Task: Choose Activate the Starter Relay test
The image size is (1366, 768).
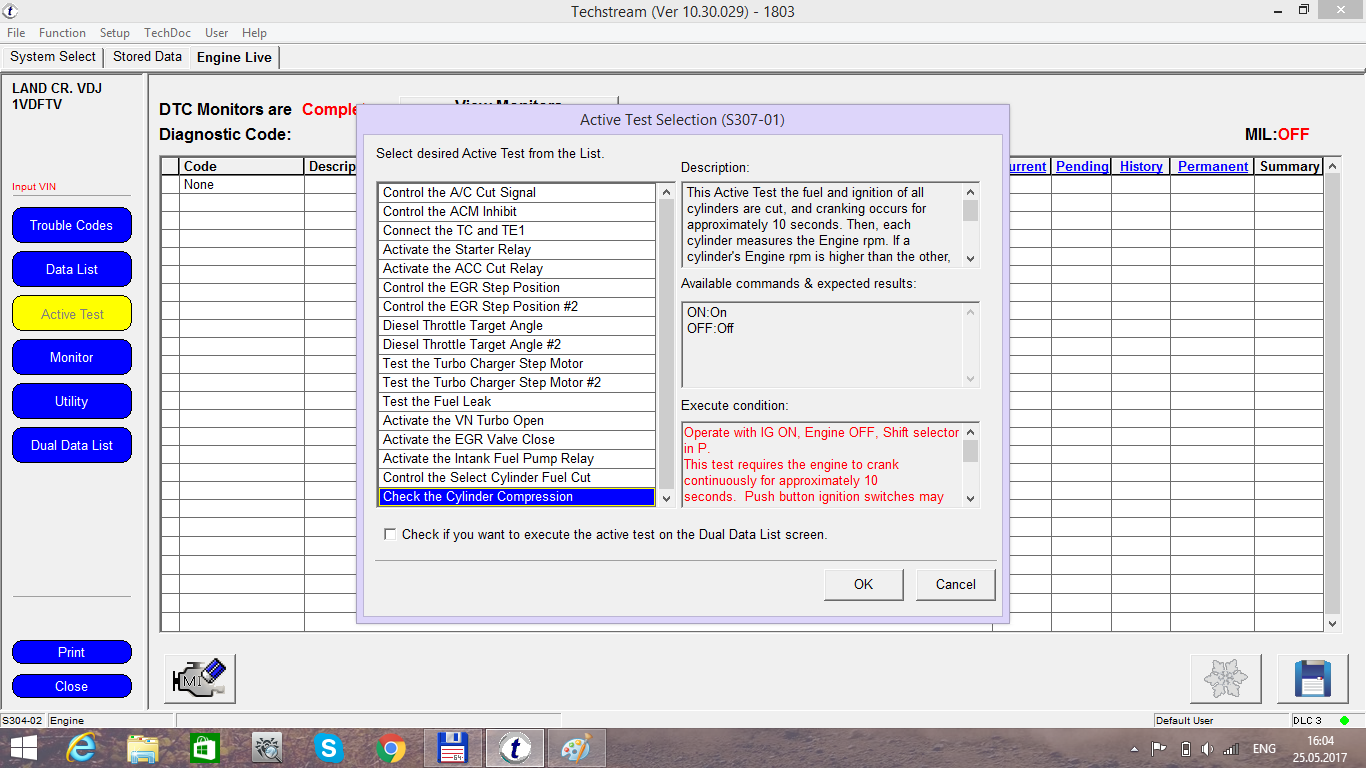Action: 457,249
